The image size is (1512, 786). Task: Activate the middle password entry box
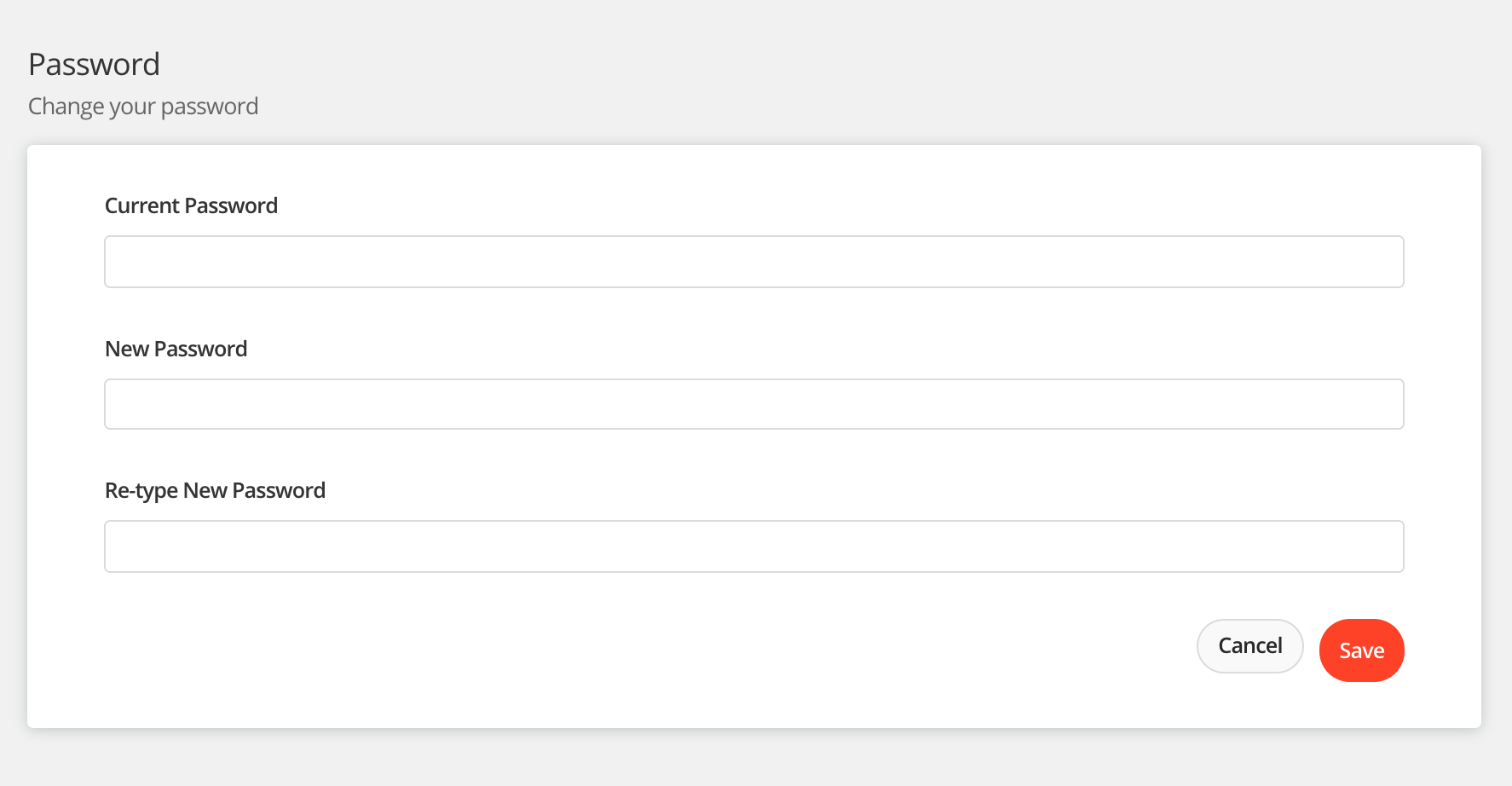[753, 404]
